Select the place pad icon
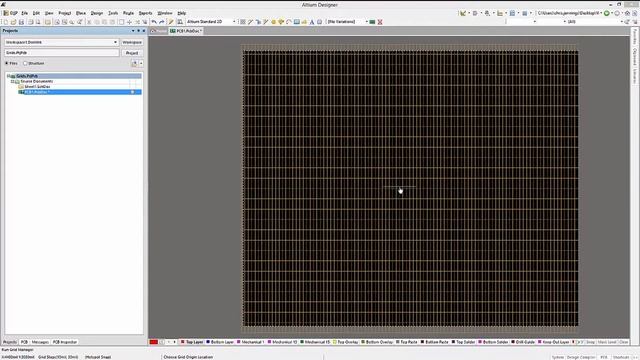This screenshot has width=640, height=360. coord(273,22)
